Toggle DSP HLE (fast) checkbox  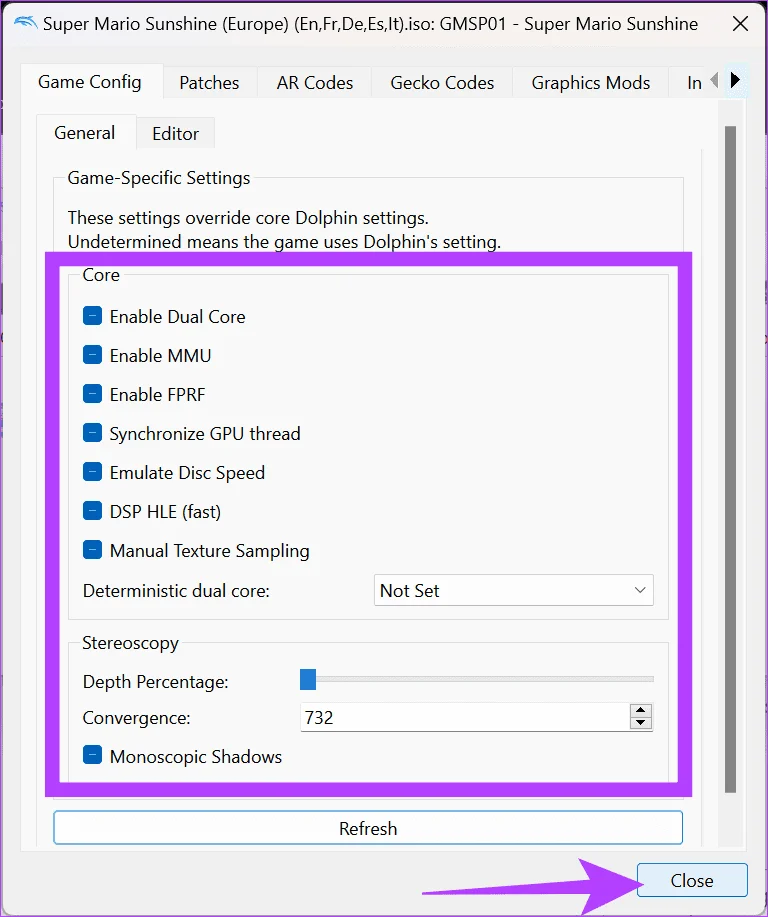click(x=92, y=511)
